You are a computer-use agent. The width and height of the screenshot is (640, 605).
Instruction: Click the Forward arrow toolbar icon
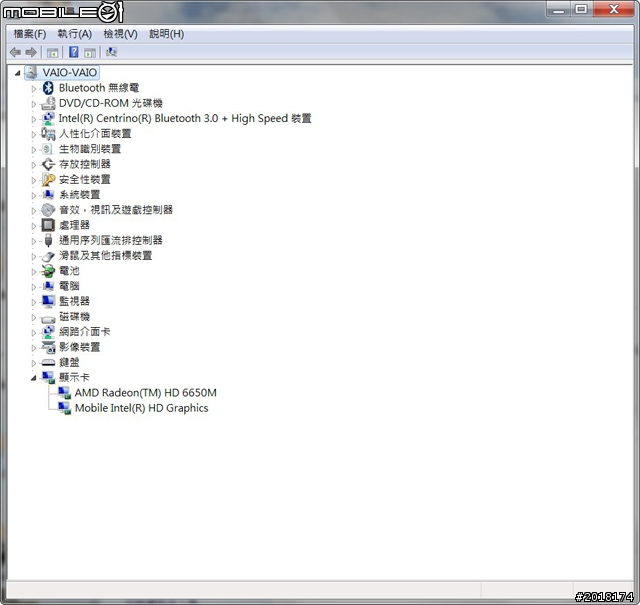pyautogui.click(x=31, y=52)
